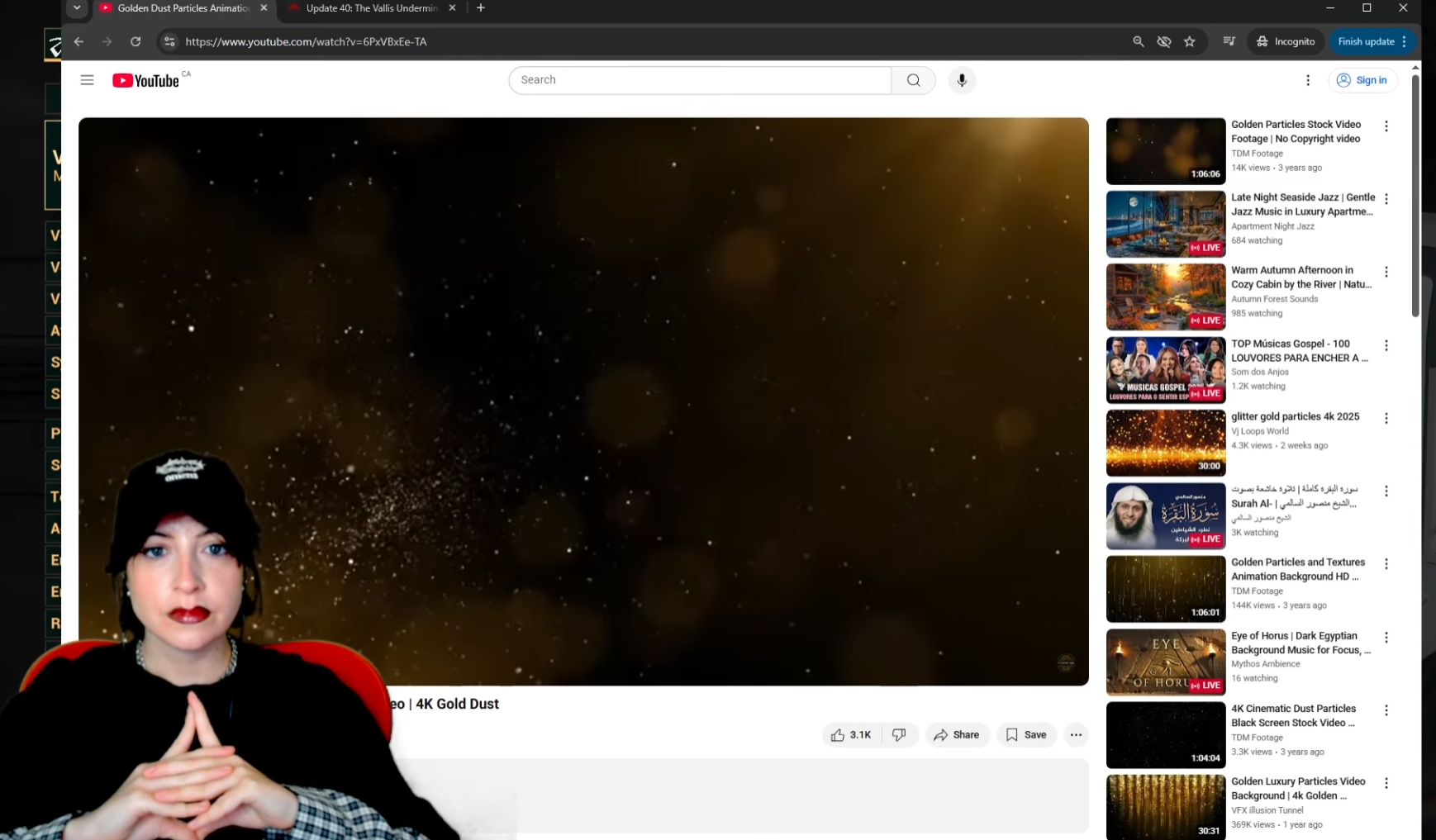Open options for TOP Músicas Gospel video
Image resolution: width=1436 pixels, height=840 pixels.
[x=1386, y=345]
